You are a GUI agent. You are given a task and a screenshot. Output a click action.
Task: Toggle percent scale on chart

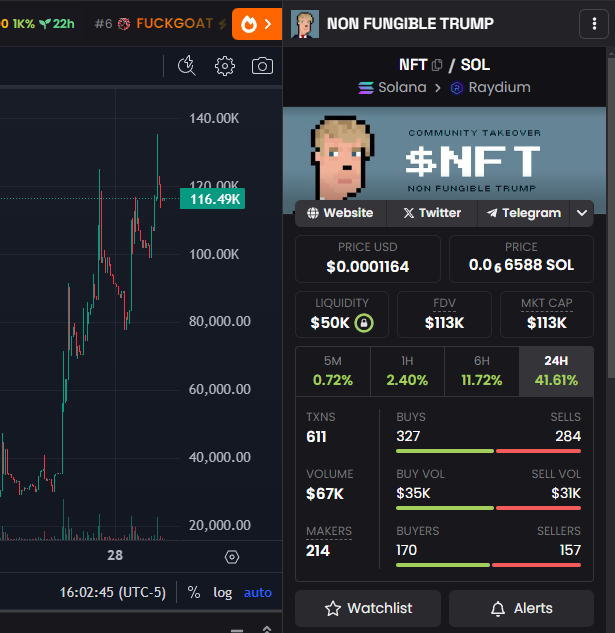coord(194,592)
